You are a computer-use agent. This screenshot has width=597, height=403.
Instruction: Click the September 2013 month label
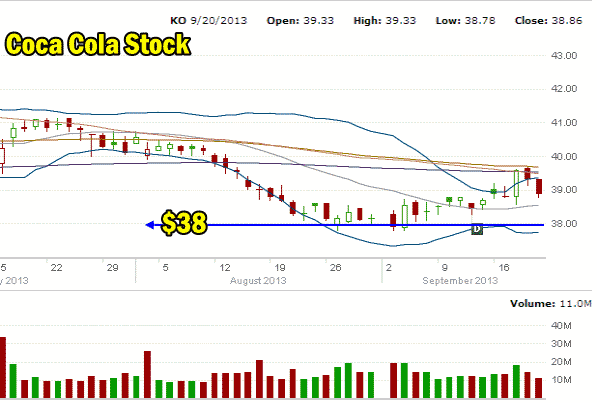(460, 281)
